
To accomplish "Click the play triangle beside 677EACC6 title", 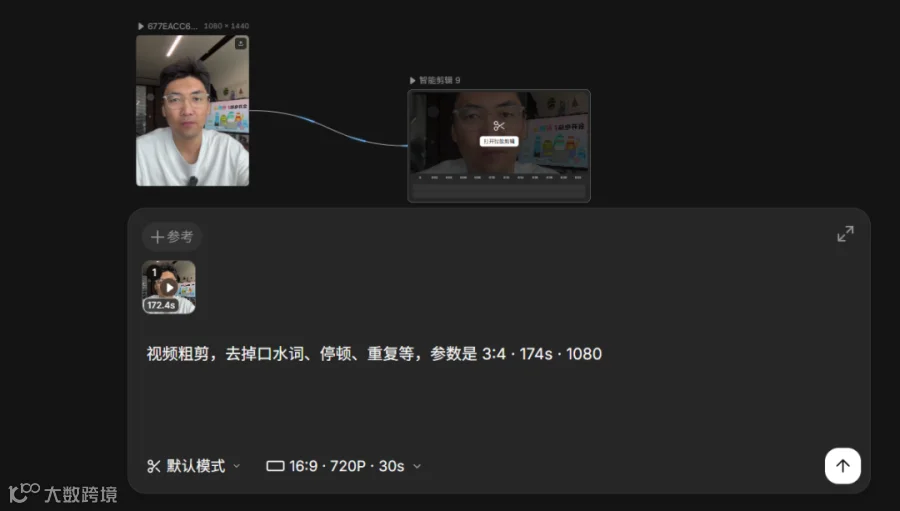I will tap(141, 26).
